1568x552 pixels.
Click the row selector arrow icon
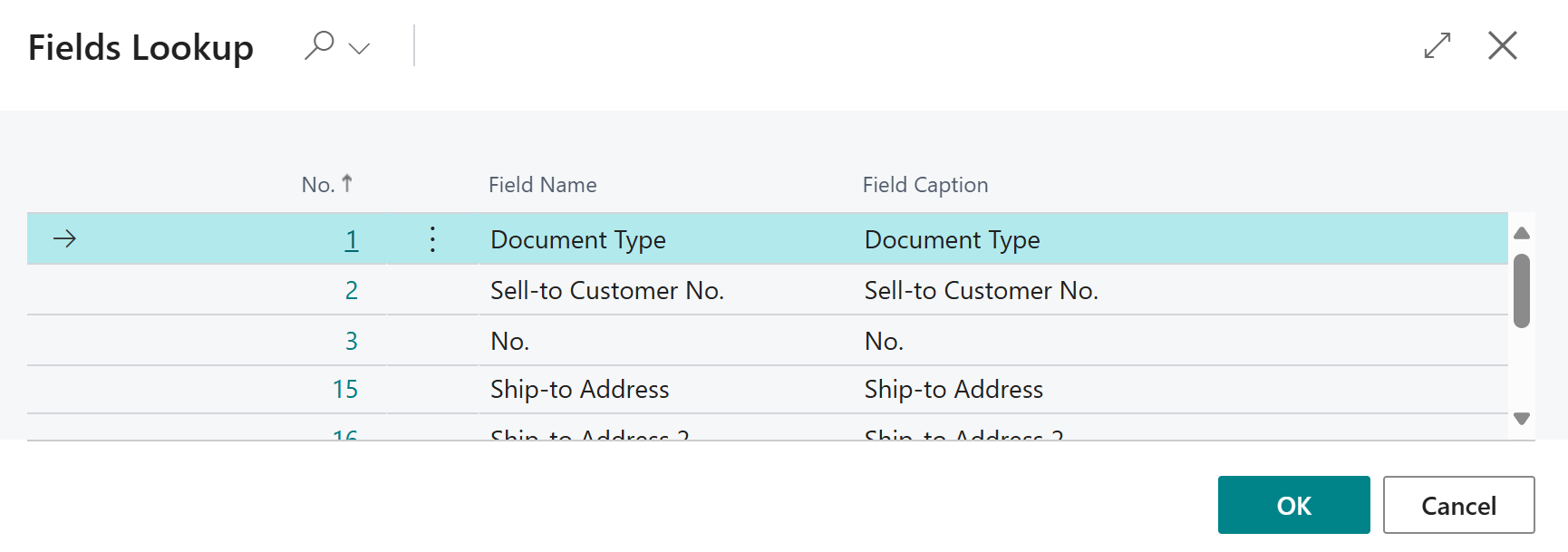64,239
